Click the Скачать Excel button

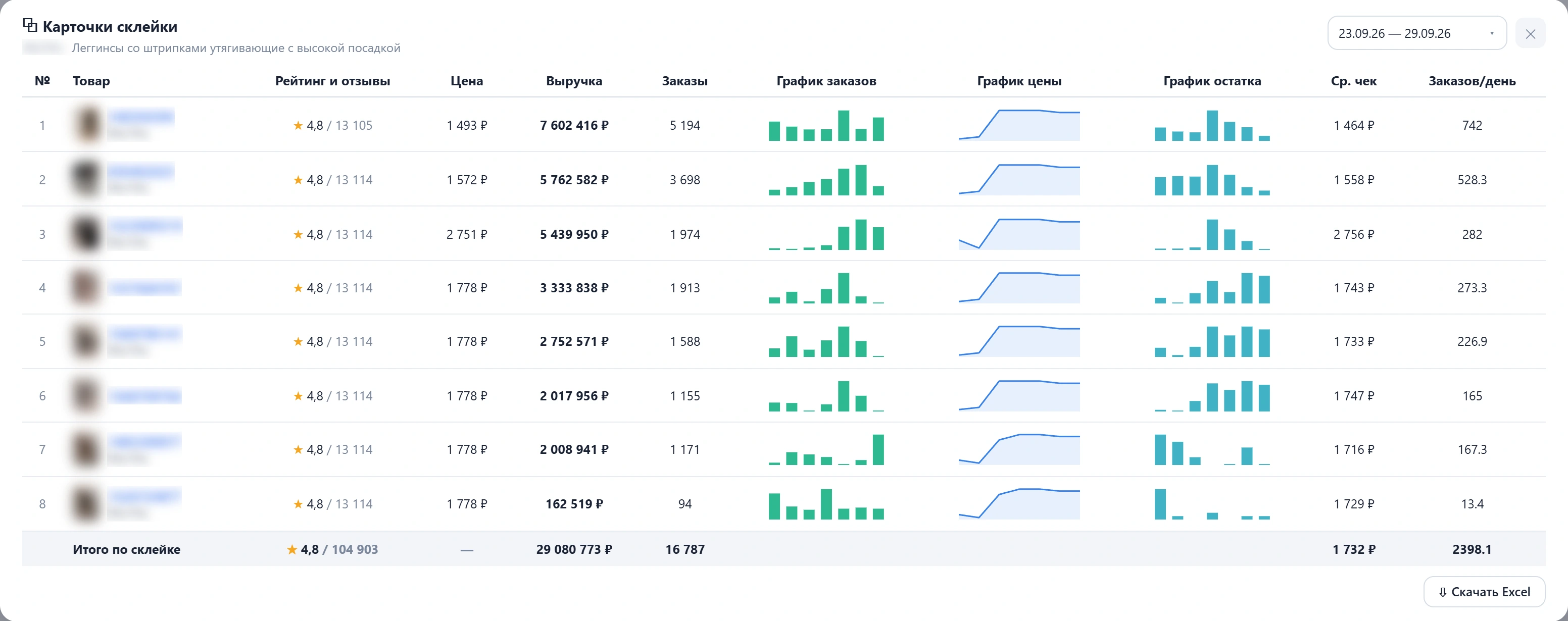click(1484, 592)
